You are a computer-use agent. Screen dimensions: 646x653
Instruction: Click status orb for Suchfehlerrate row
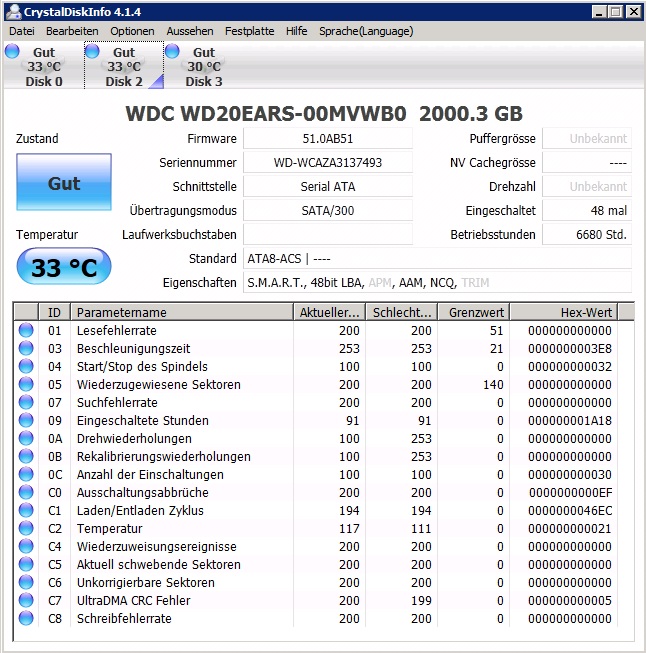pos(26,402)
